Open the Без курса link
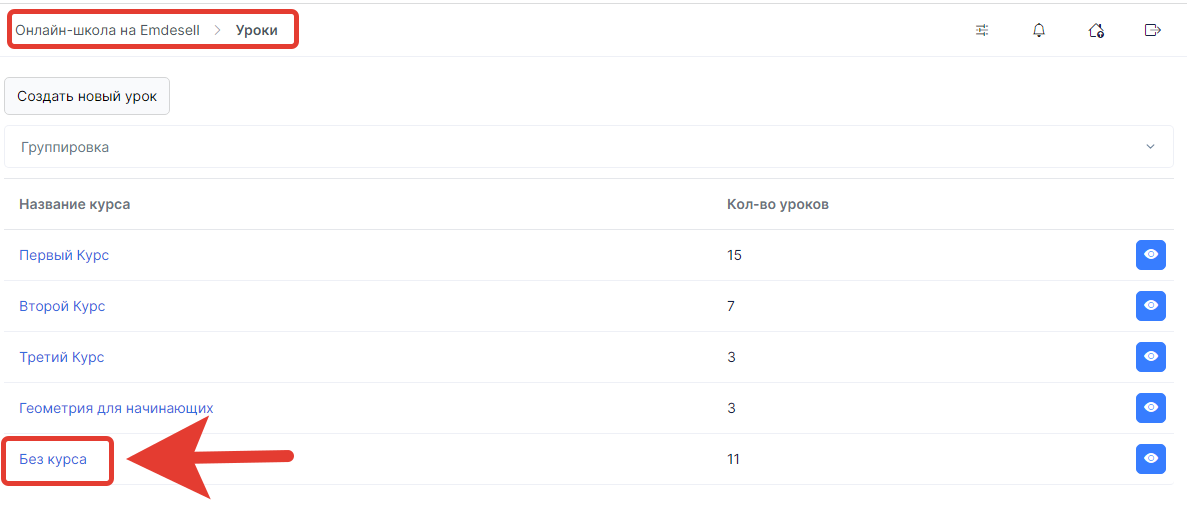1187x506 pixels. point(53,459)
